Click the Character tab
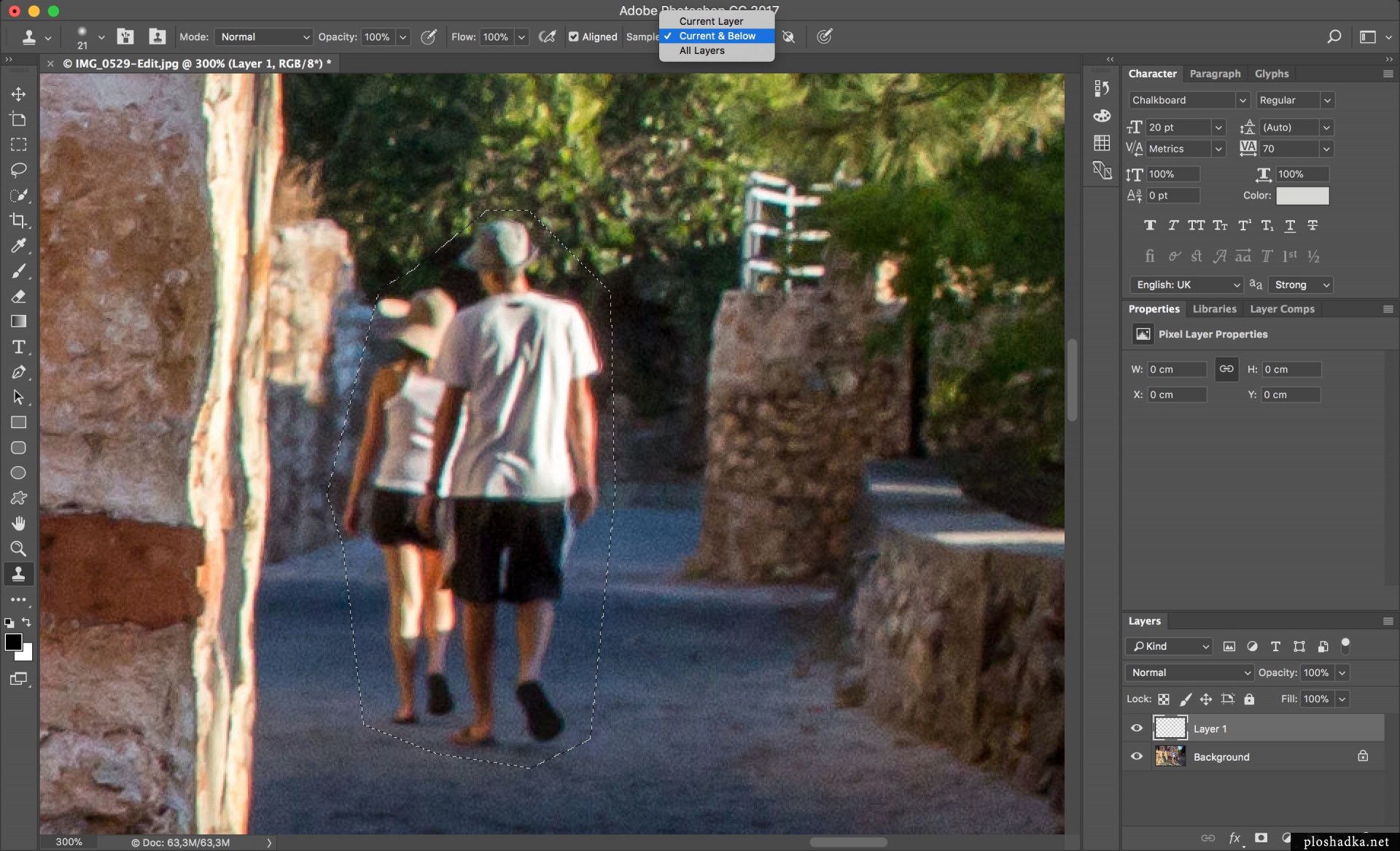1400x851 pixels. click(1152, 73)
